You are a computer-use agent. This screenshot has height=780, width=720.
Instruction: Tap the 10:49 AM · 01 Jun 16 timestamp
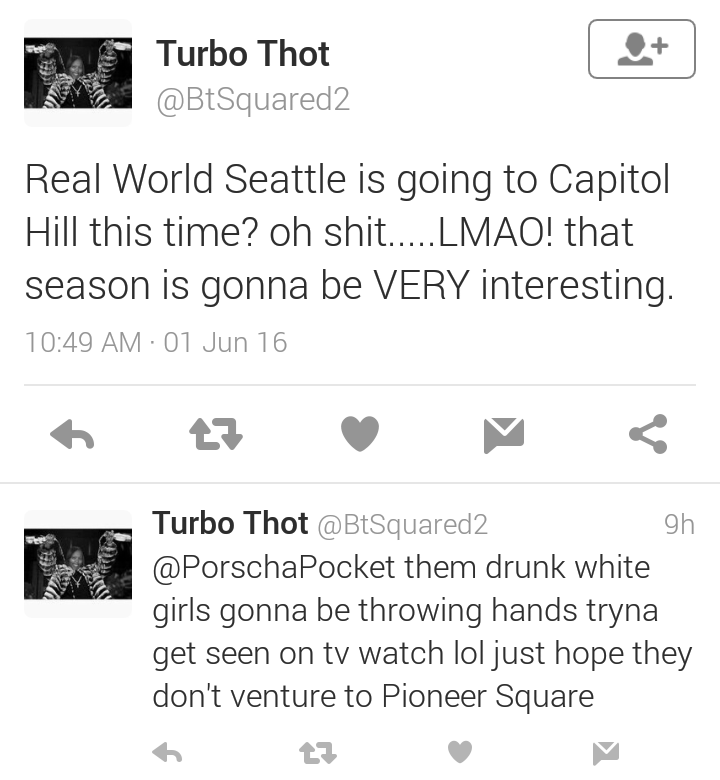tap(156, 342)
